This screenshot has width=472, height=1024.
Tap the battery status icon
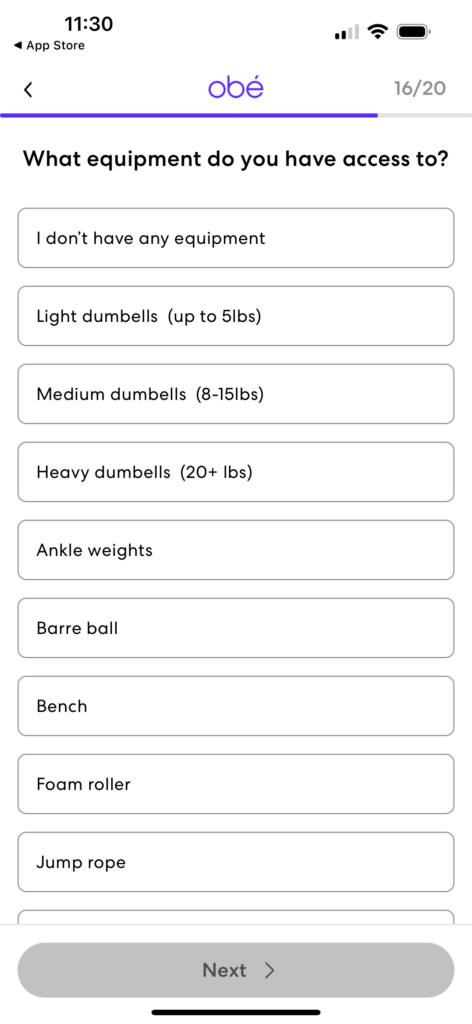(x=413, y=31)
